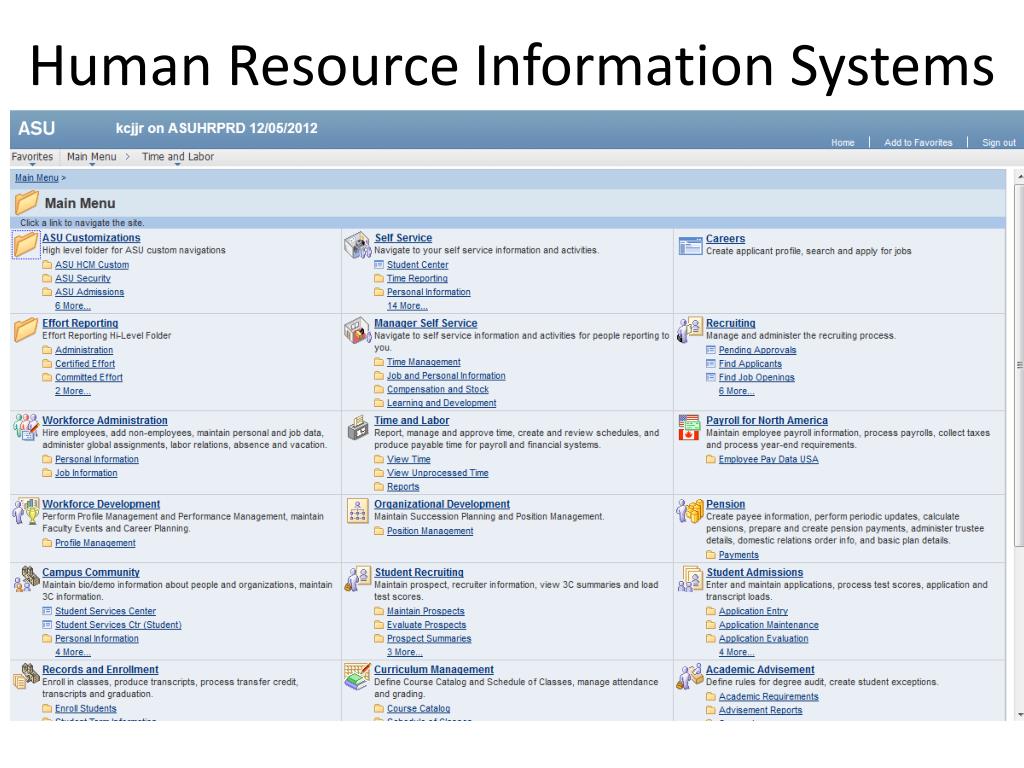Click the Pension coins icon
The height and width of the screenshot is (768, 1024).
690,511
